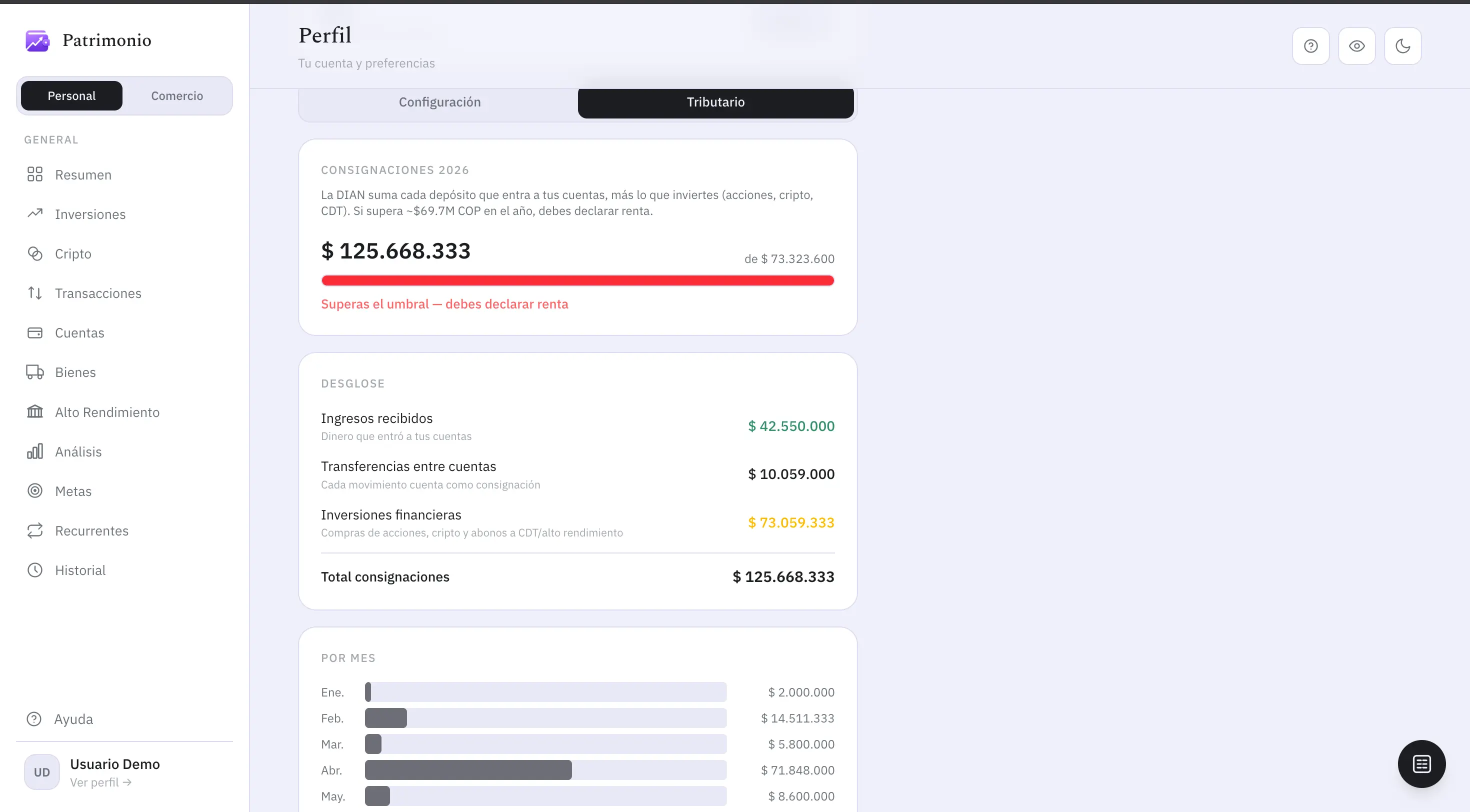
Task: Open Cripto via its coins icon
Action: coord(35,253)
